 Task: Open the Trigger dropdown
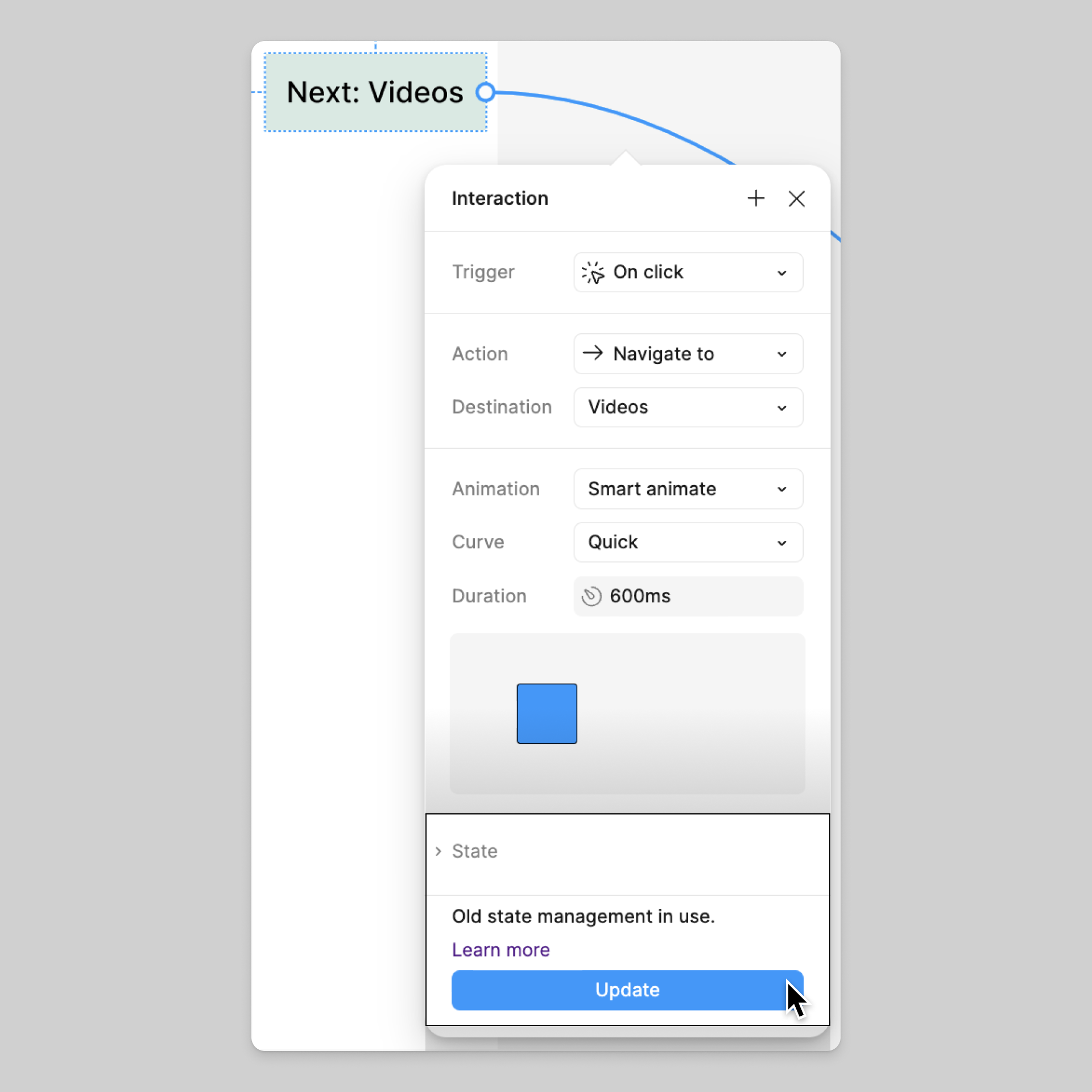coord(688,272)
